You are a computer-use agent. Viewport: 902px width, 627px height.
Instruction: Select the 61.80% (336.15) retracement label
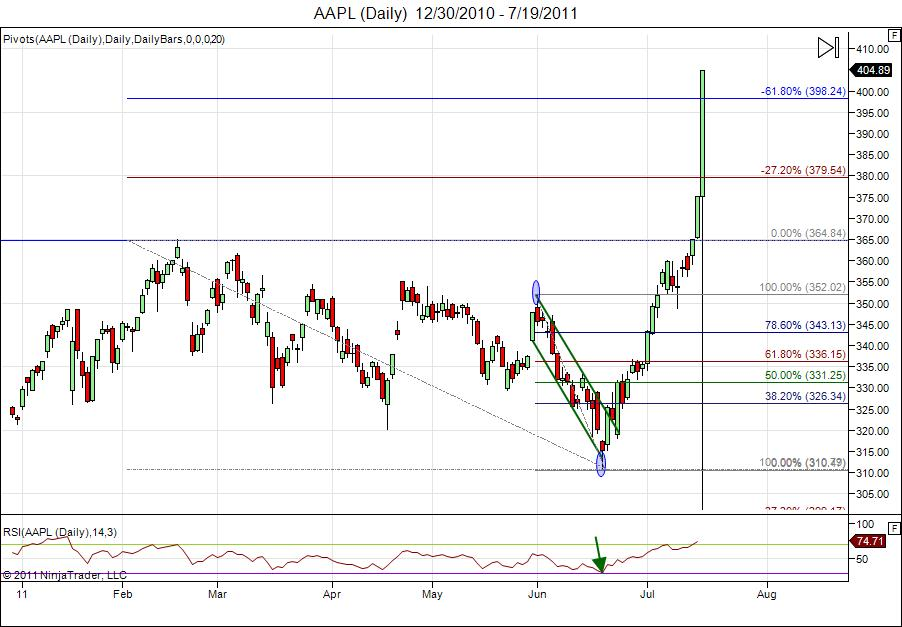coord(805,354)
